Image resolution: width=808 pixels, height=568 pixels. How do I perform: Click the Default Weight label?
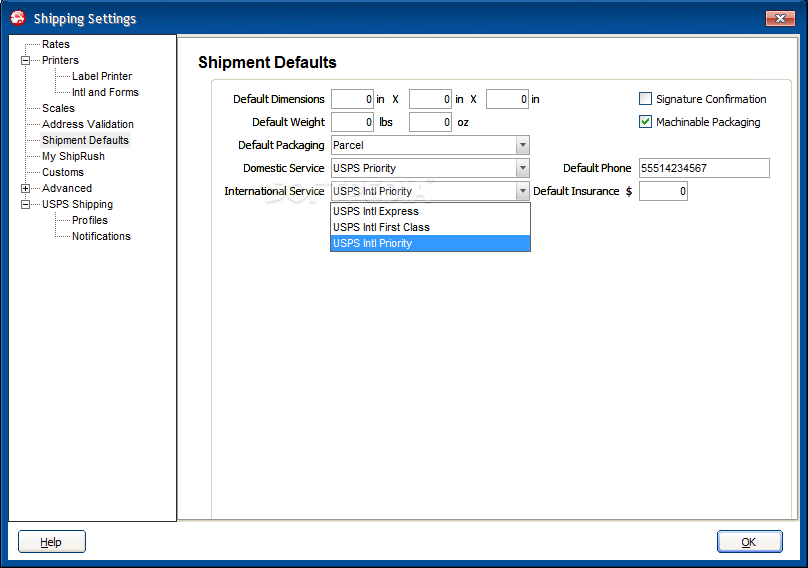click(289, 122)
